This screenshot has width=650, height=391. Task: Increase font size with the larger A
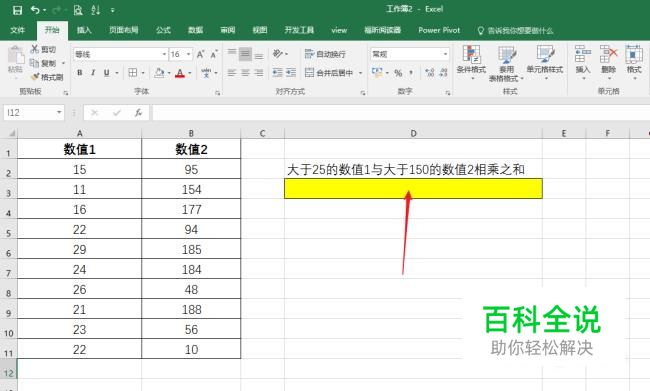pos(200,54)
